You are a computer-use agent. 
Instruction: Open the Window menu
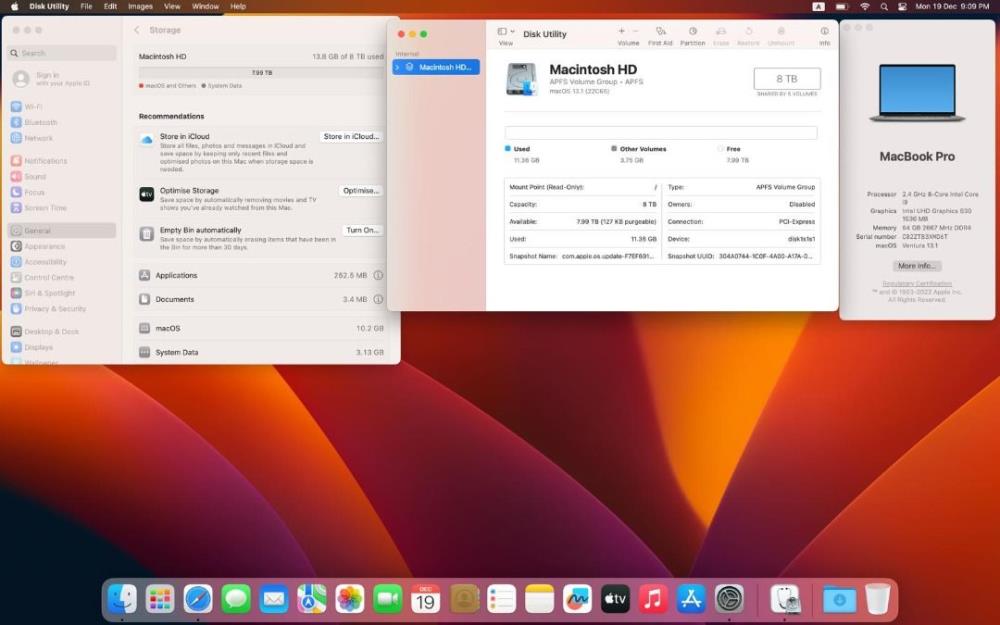[x=205, y=6]
